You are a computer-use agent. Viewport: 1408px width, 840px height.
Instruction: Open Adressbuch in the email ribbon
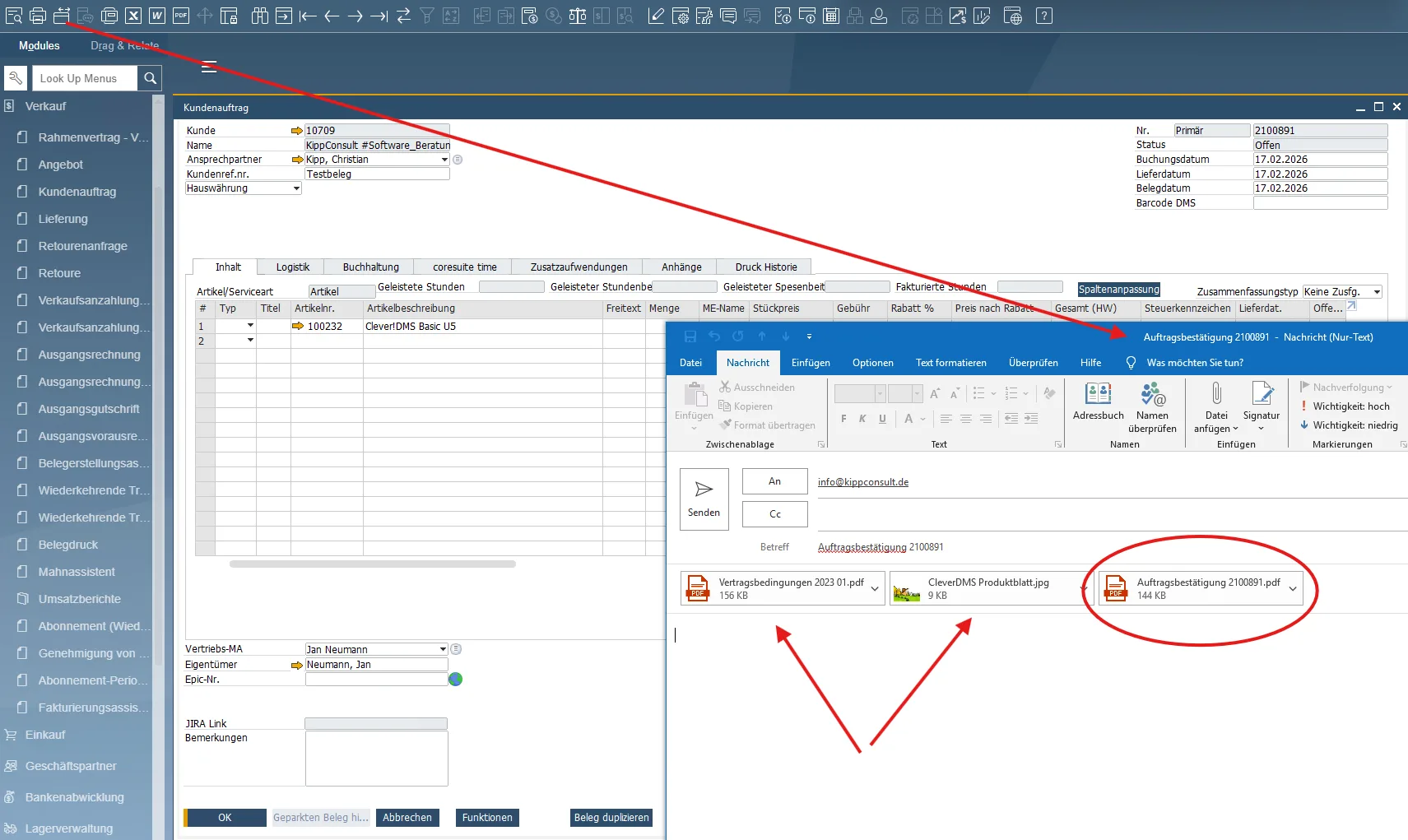[1098, 401]
